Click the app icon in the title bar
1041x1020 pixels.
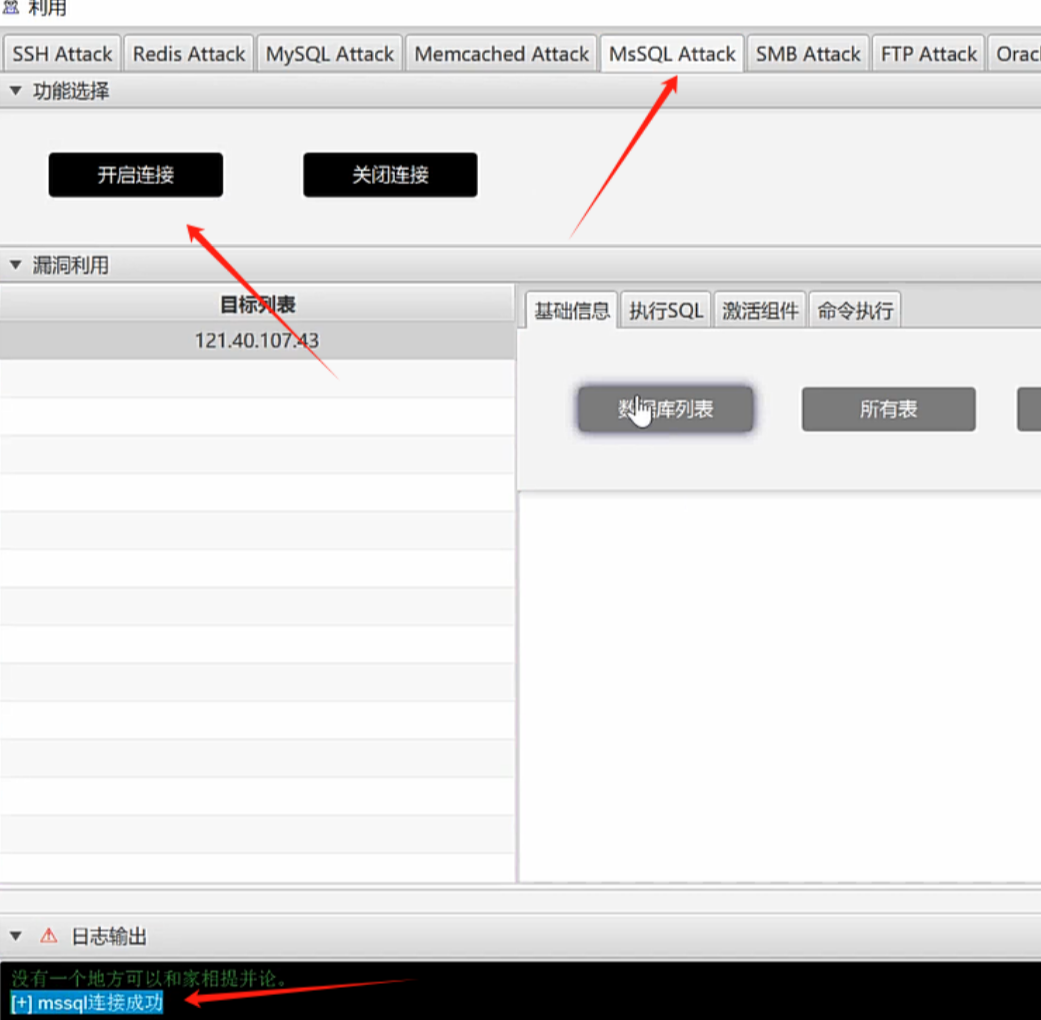click(x=10, y=8)
